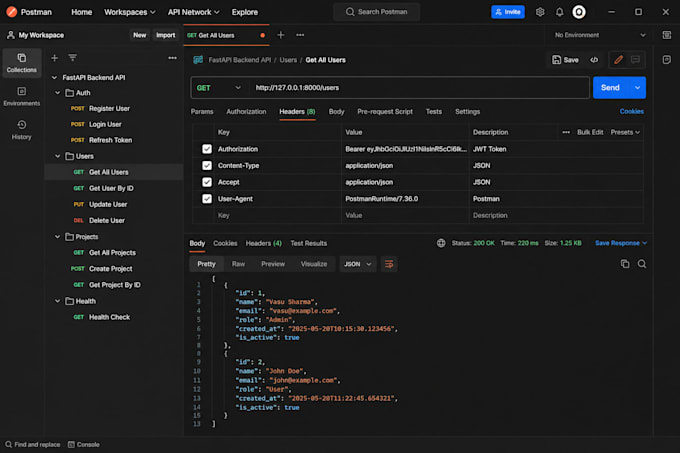Open the Test Results response tab
Screen dimensions: 680x453
pyautogui.click(x=309, y=243)
